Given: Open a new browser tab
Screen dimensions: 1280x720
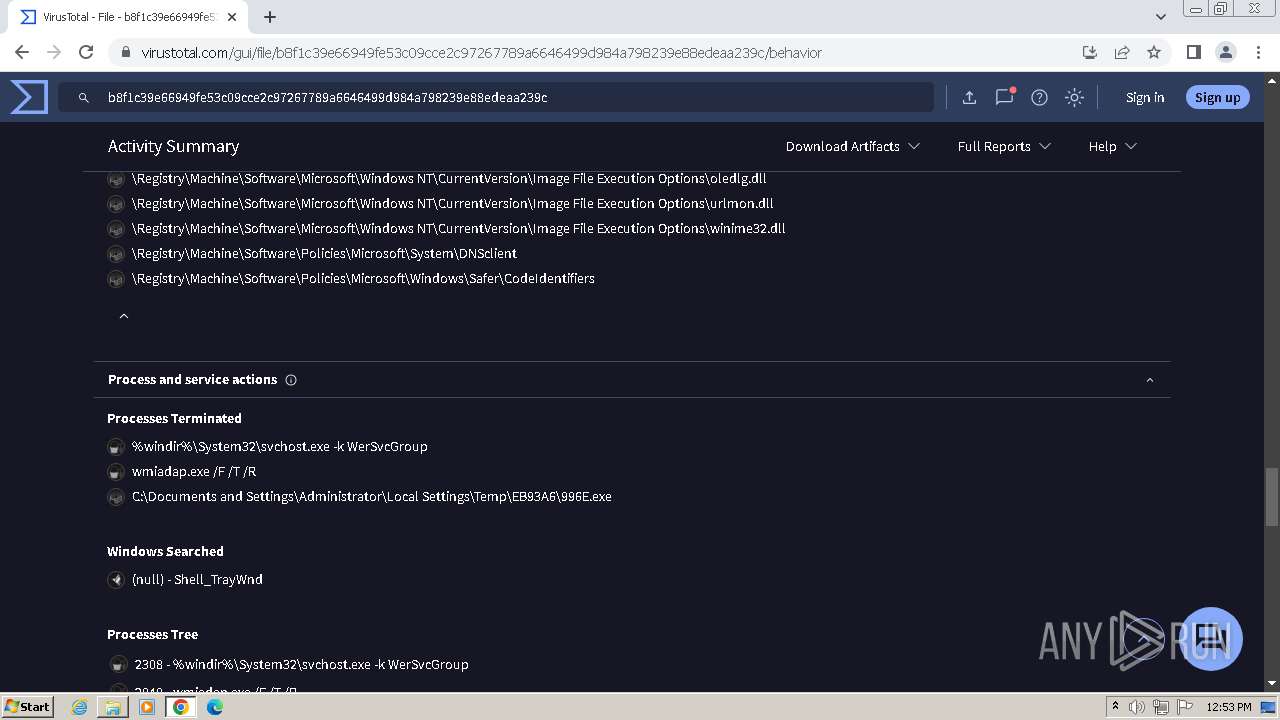Looking at the screenshot, I should tap(270, 17).
